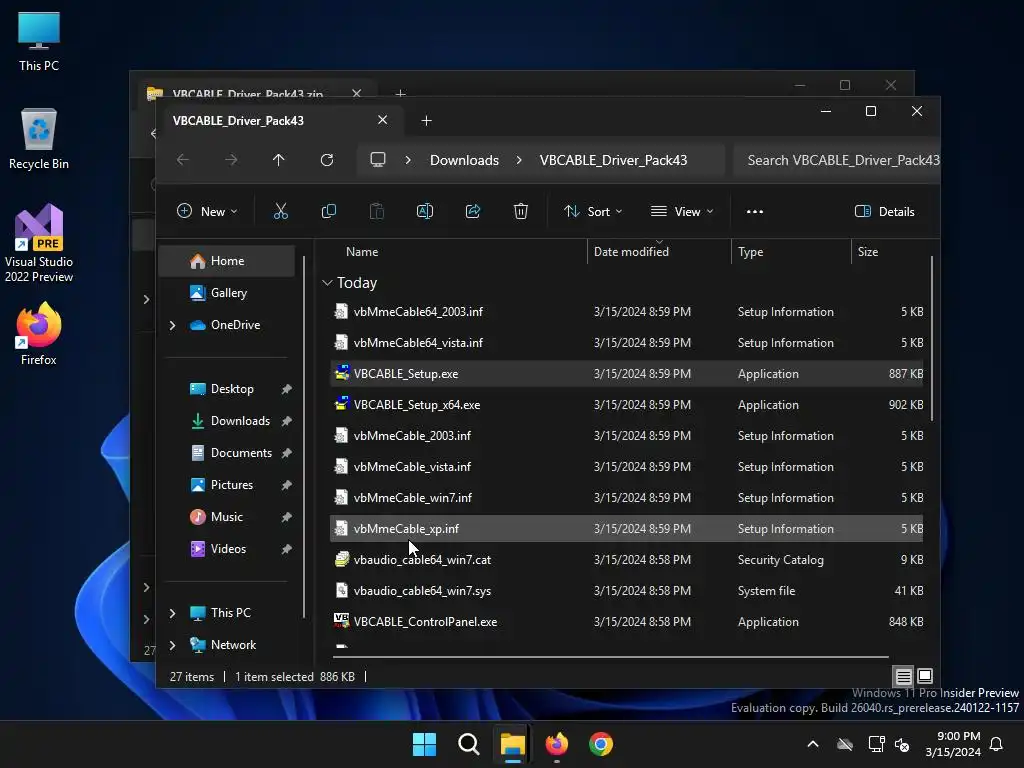
Task: Open the See more ellipsis menu
Action: 755,212
